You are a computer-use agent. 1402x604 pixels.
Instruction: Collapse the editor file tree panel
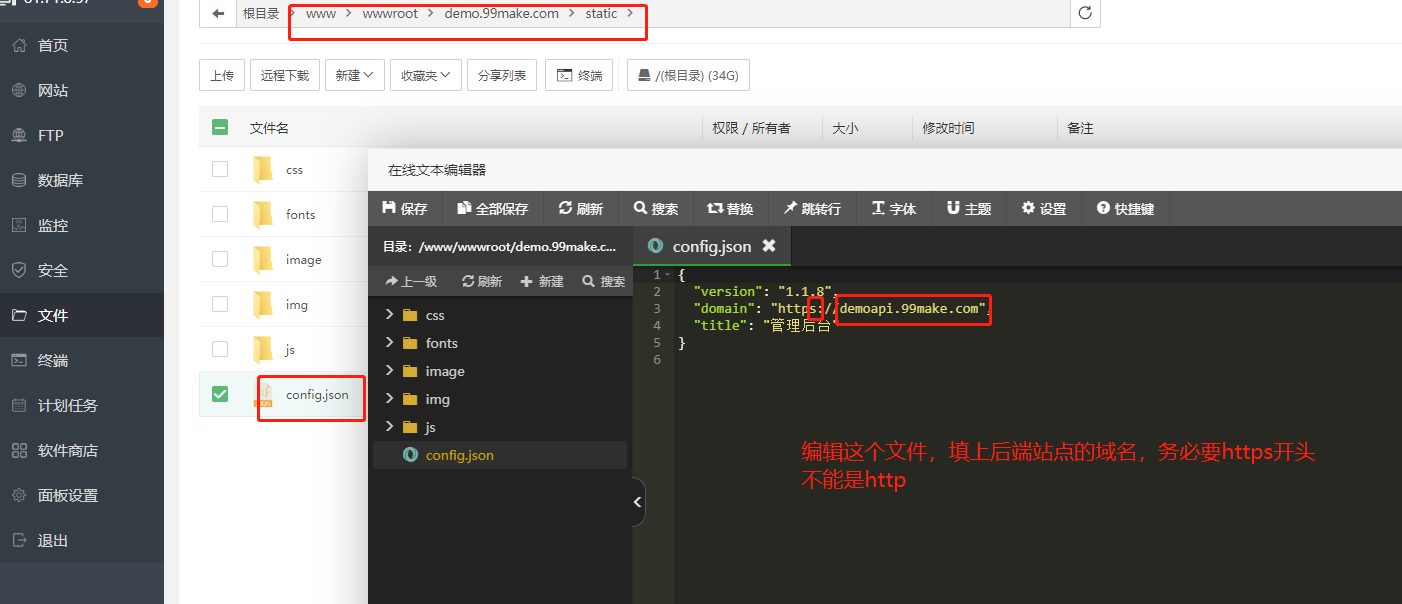coord(638,502)
